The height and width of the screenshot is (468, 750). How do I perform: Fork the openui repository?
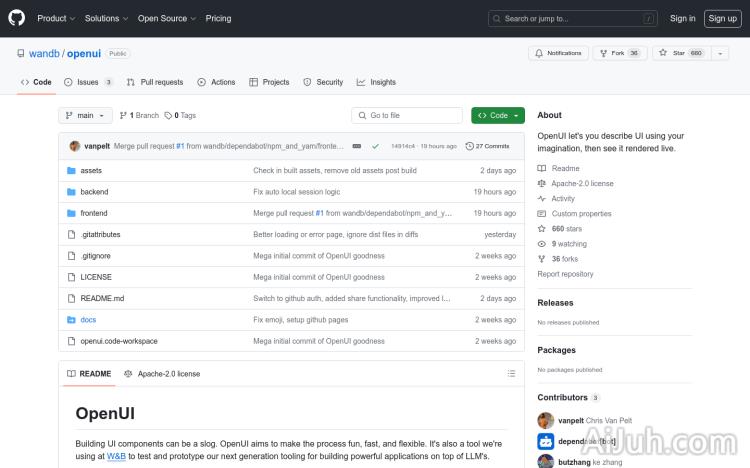(x=620, y=53)
